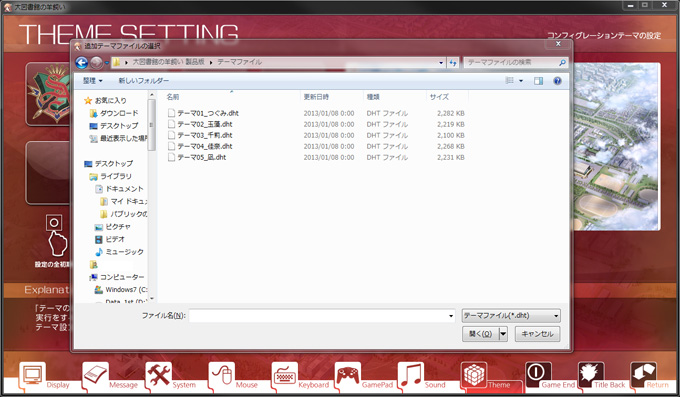Click the Title Back icon
The image size is (680, 397).
click(x=591, y=374)
